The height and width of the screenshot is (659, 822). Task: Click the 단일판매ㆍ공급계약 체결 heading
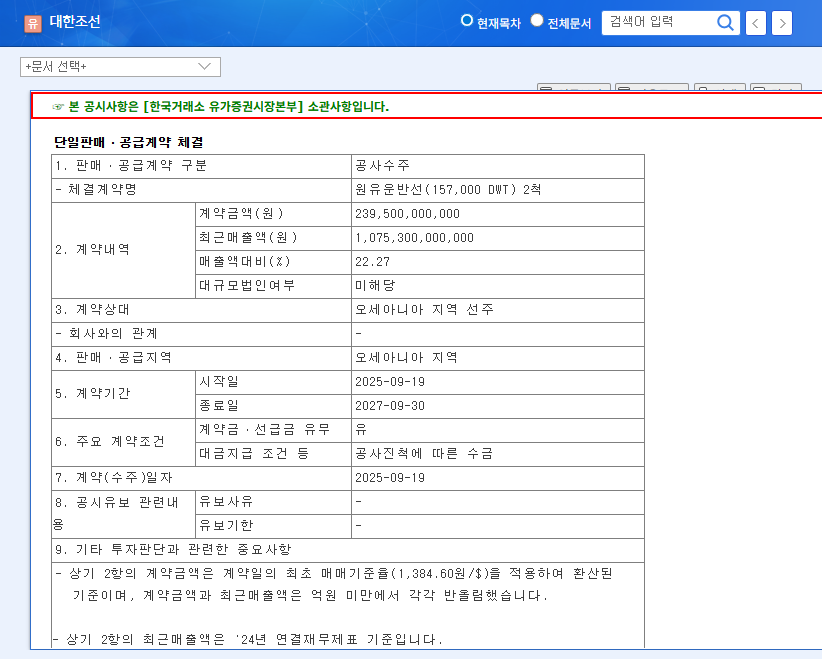[x=128, y=142]
